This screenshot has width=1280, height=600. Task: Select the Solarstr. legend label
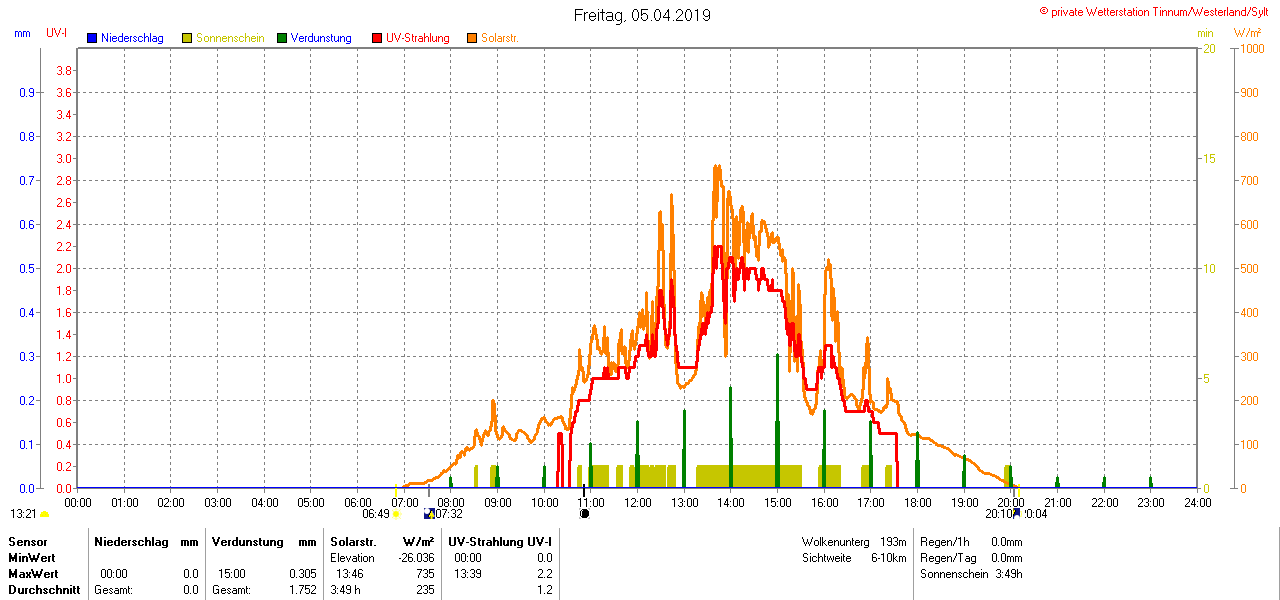pyautogui.click(x=500, y=38)
